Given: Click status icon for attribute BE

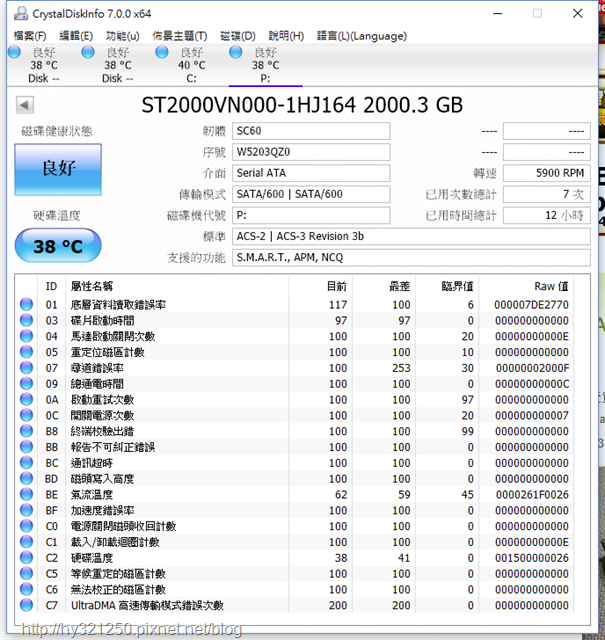Looking at the screenshot, I should pos(27,494).
